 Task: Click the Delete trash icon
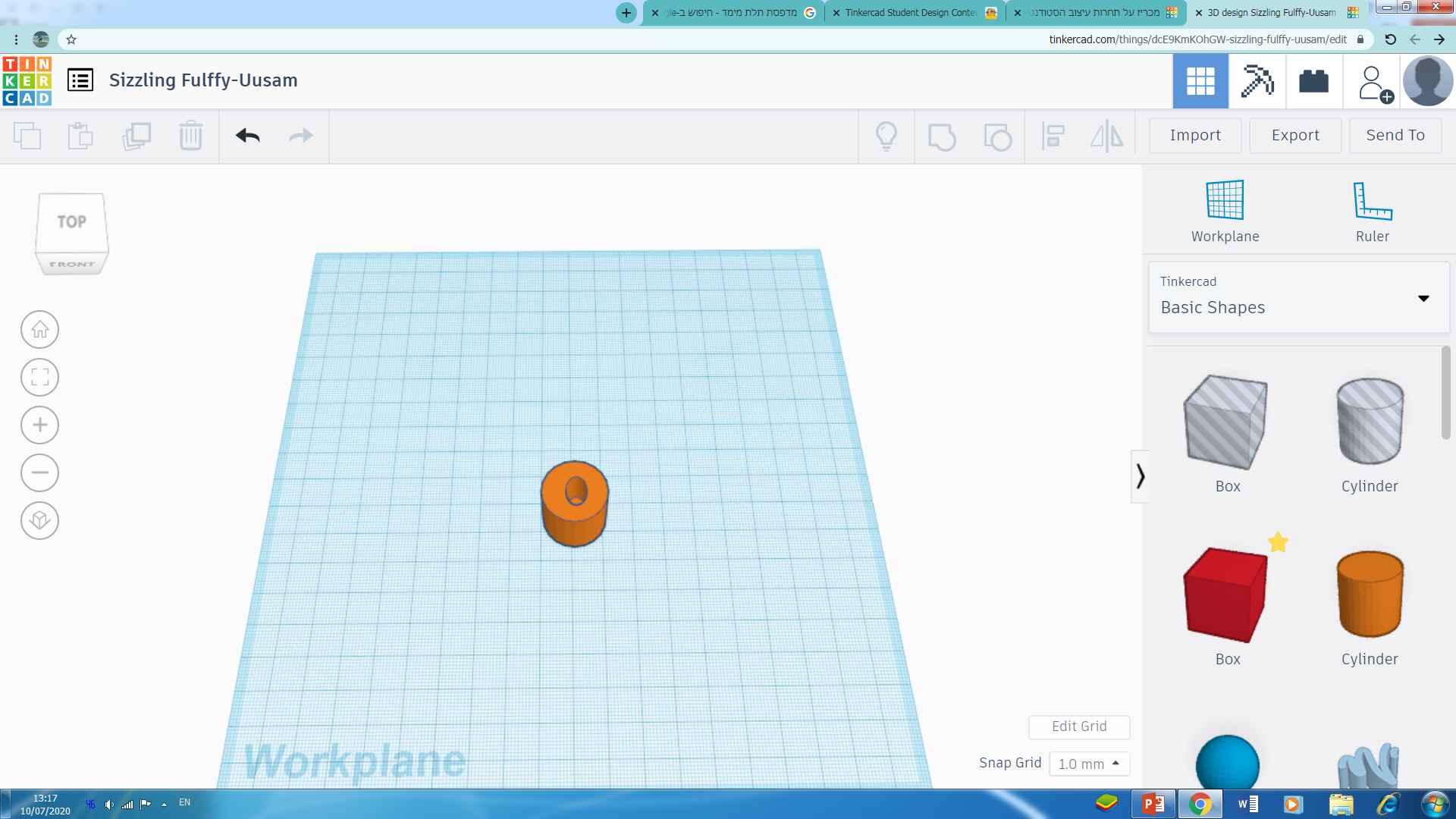[x=190, y=136]
